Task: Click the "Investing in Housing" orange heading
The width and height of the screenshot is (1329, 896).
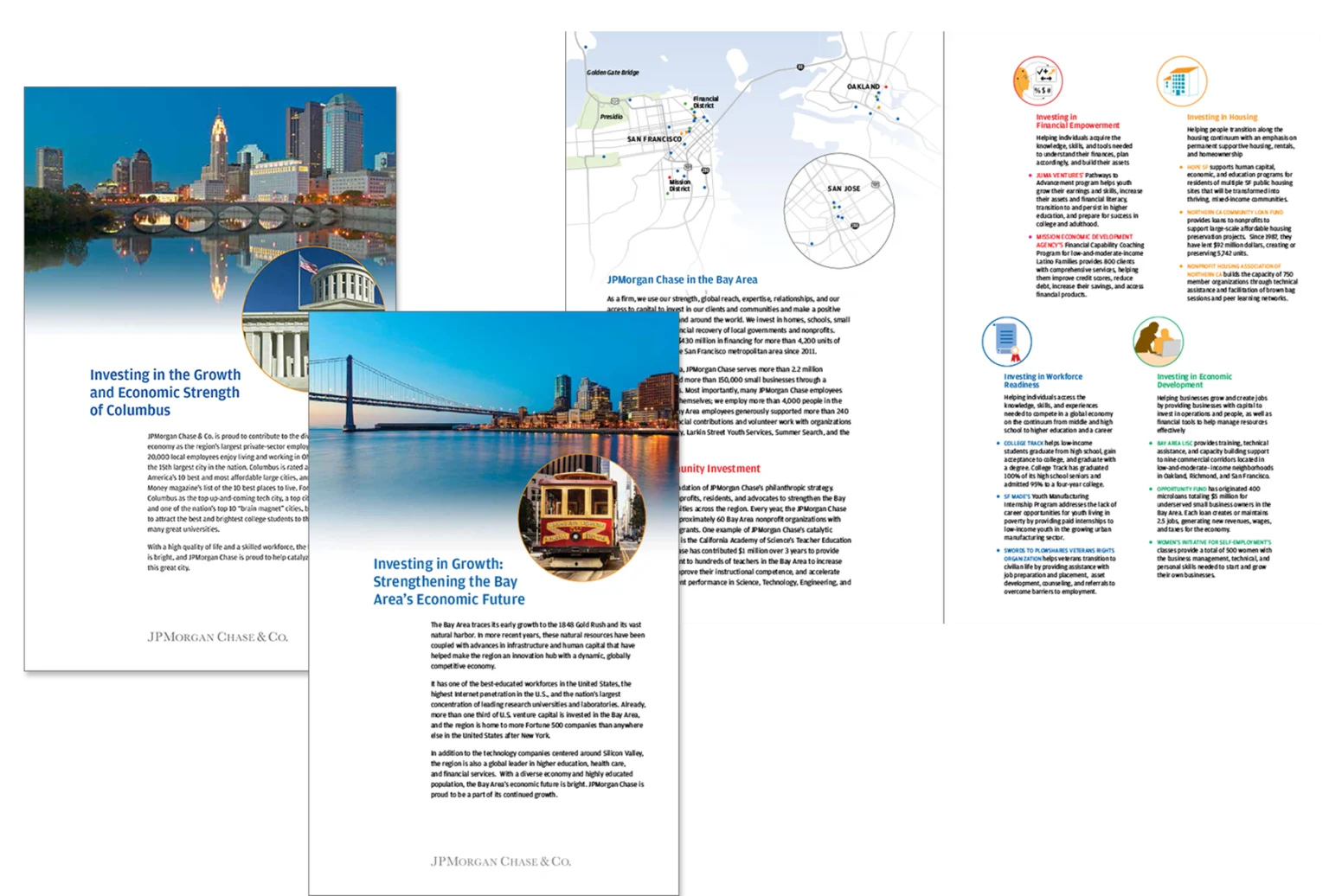Action: click(x=1222, y=117)
